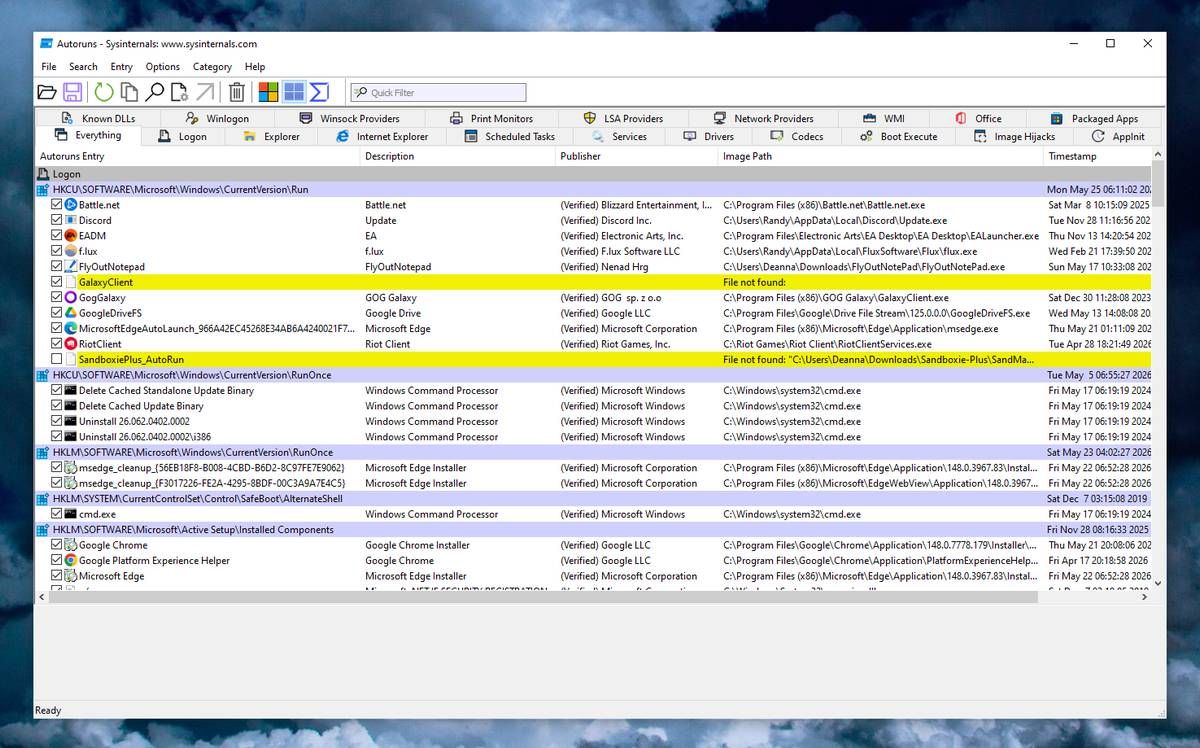Disable the Google Chrome Active Setup checkbox

tap(57, 545)
